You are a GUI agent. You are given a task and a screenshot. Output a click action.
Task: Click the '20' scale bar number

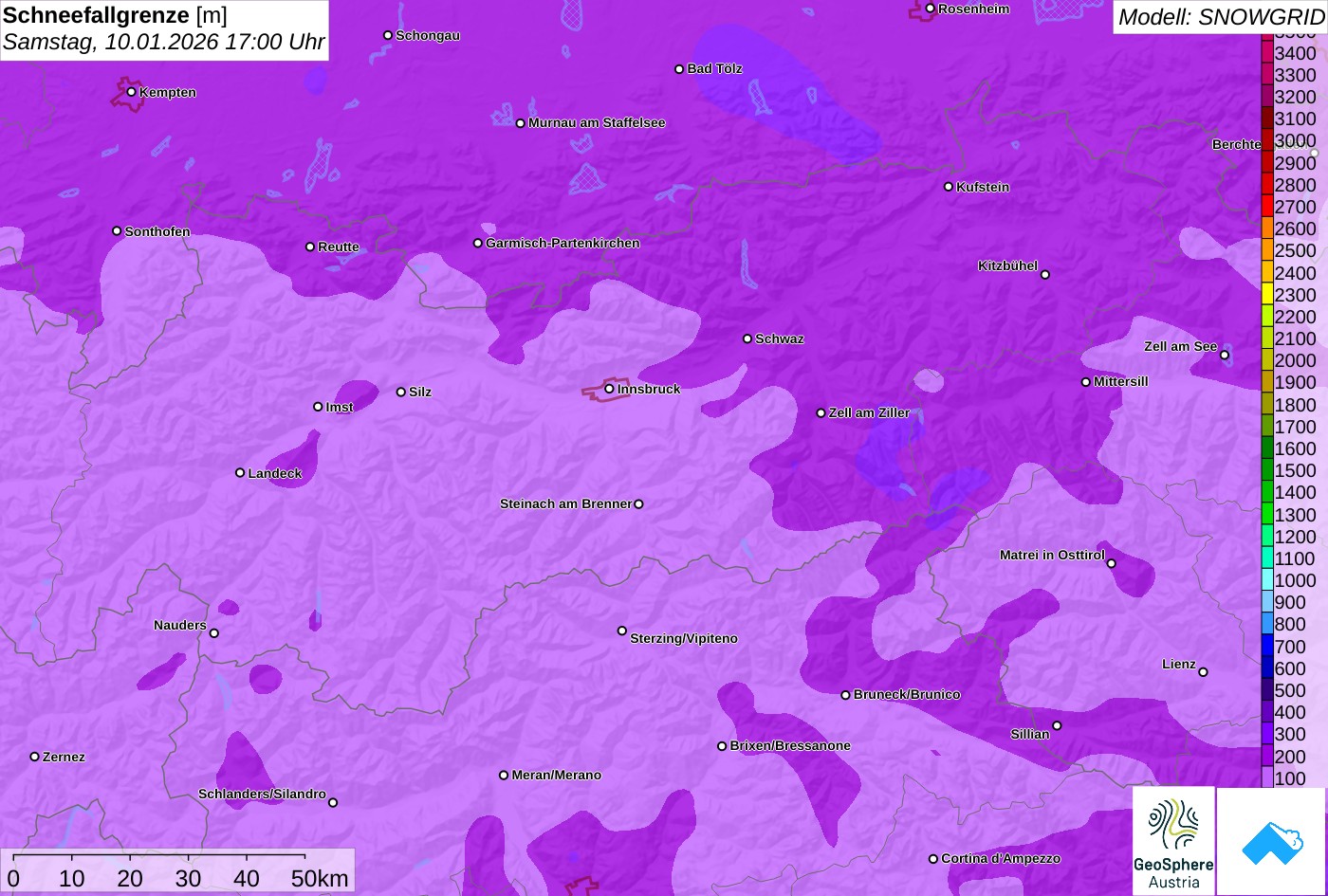[x=130, y=879]
